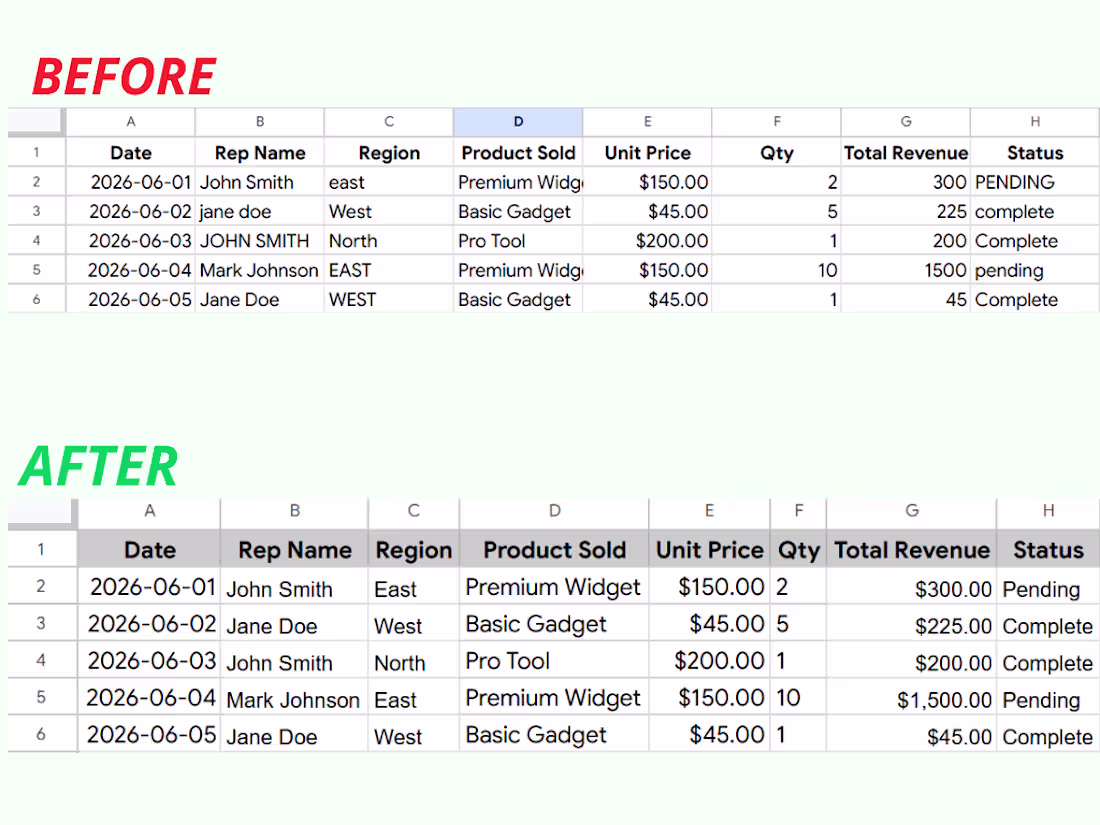Click 'Product Sold' header in BEFORE table
This screenshot has height=825, width=1100.
point(518,153)
